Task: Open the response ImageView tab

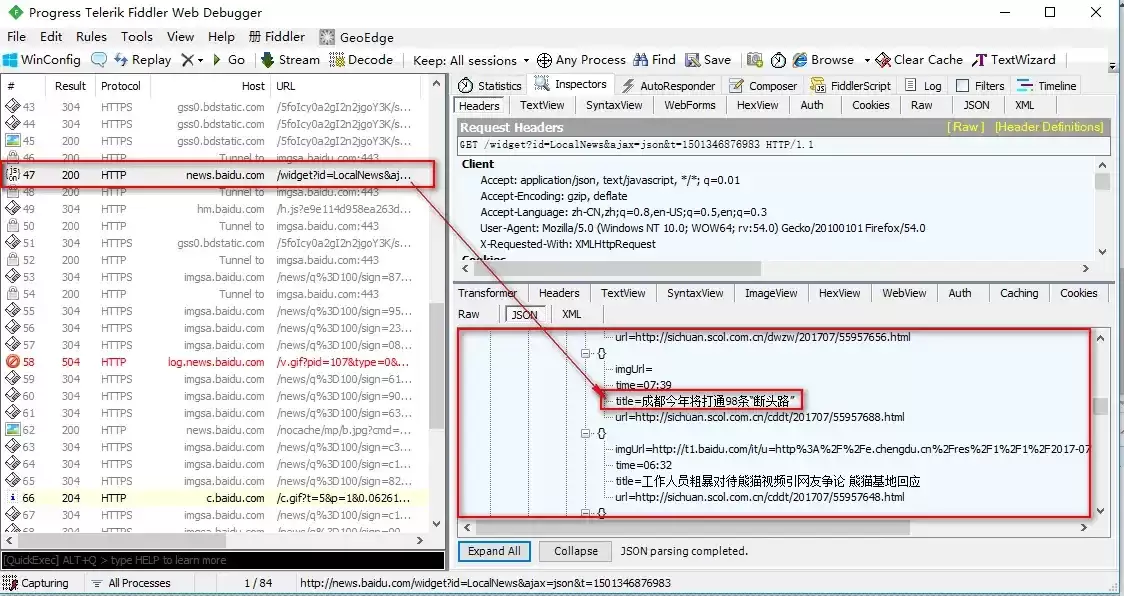Action: click(x=771, y=293)
